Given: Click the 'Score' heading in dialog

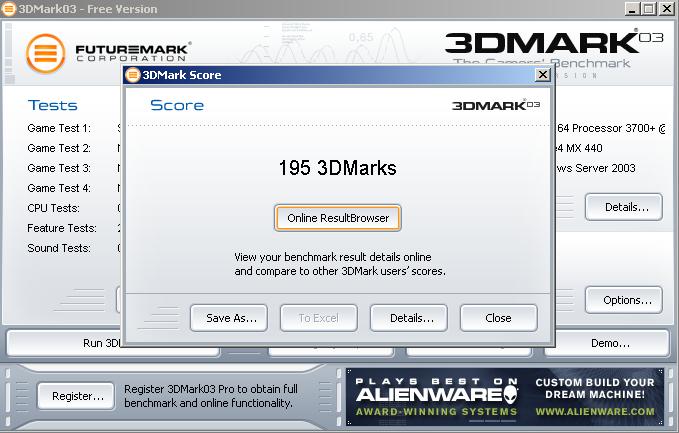Looking at the screenshot, I should tap(177, 105).
